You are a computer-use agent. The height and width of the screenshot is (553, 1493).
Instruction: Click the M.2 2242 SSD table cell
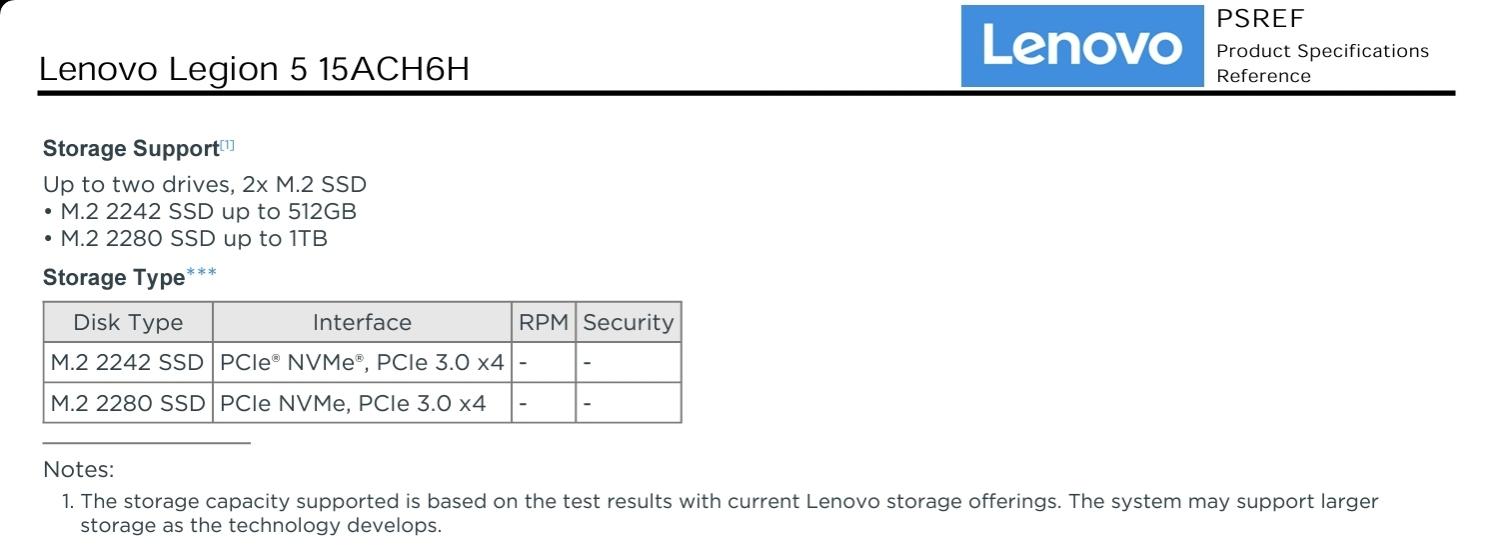pos(127,362)
